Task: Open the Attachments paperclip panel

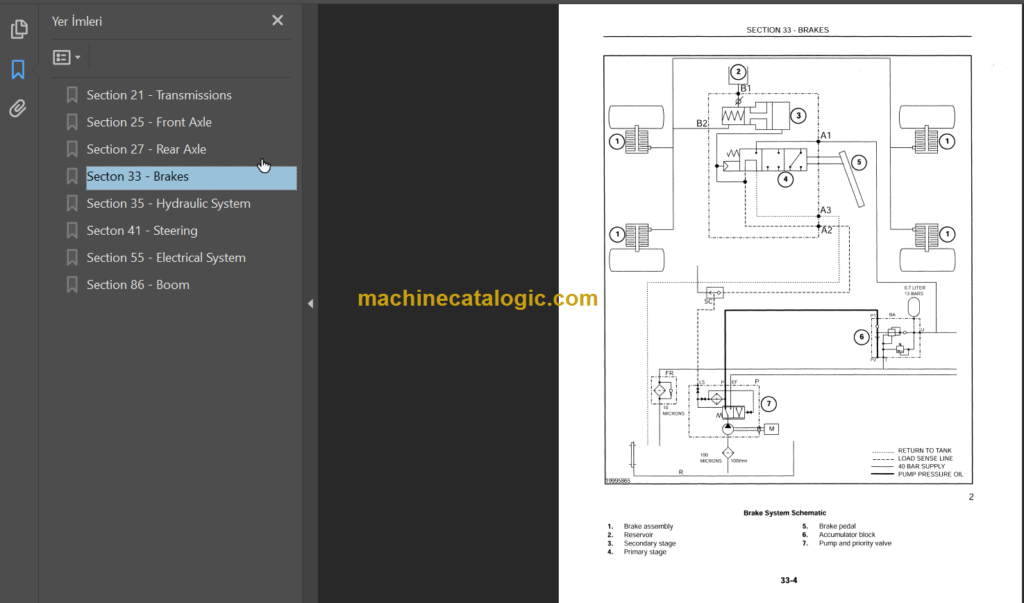Action: coord(18,108)
